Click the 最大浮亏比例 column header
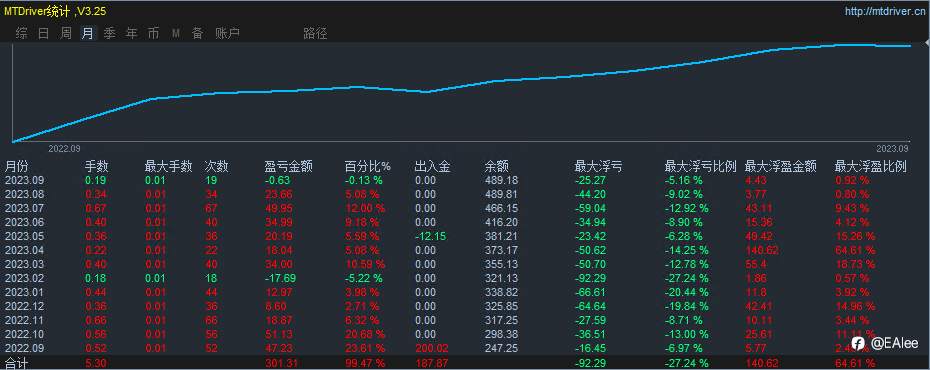This screenshot has width=930, height=370. click(700, 167)
